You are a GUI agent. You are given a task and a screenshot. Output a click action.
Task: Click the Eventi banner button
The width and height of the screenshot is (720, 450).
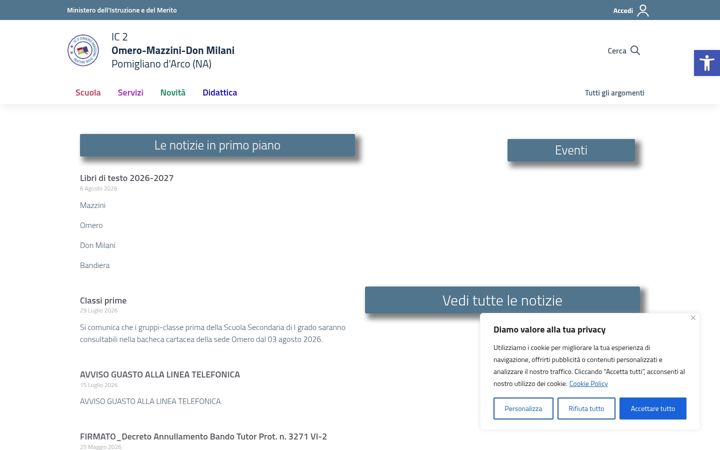tap(571, 150)
